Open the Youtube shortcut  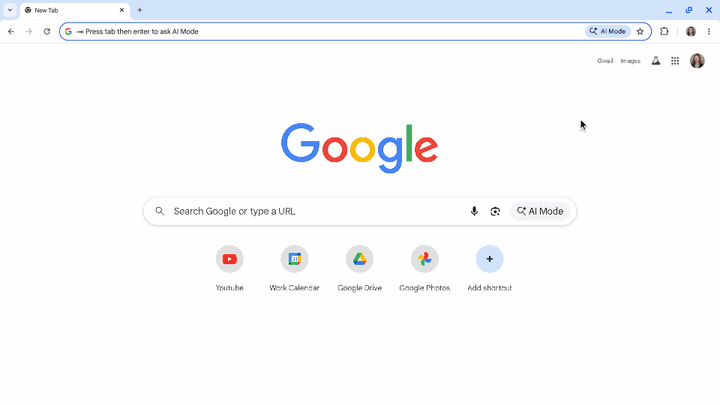click(x=230, y=268)
